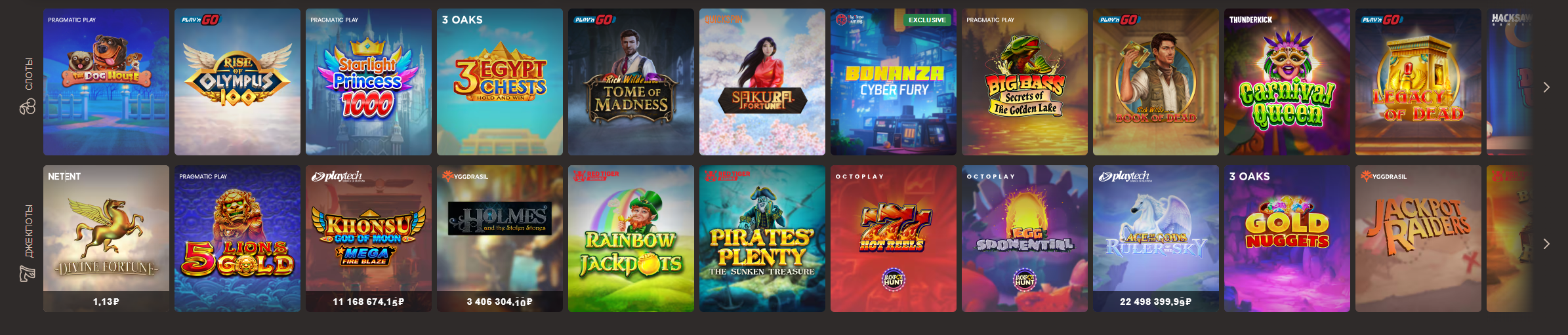Expand the jackpots row with right arrow
The image size is (1568, 335).
(x=1546, y=244)
